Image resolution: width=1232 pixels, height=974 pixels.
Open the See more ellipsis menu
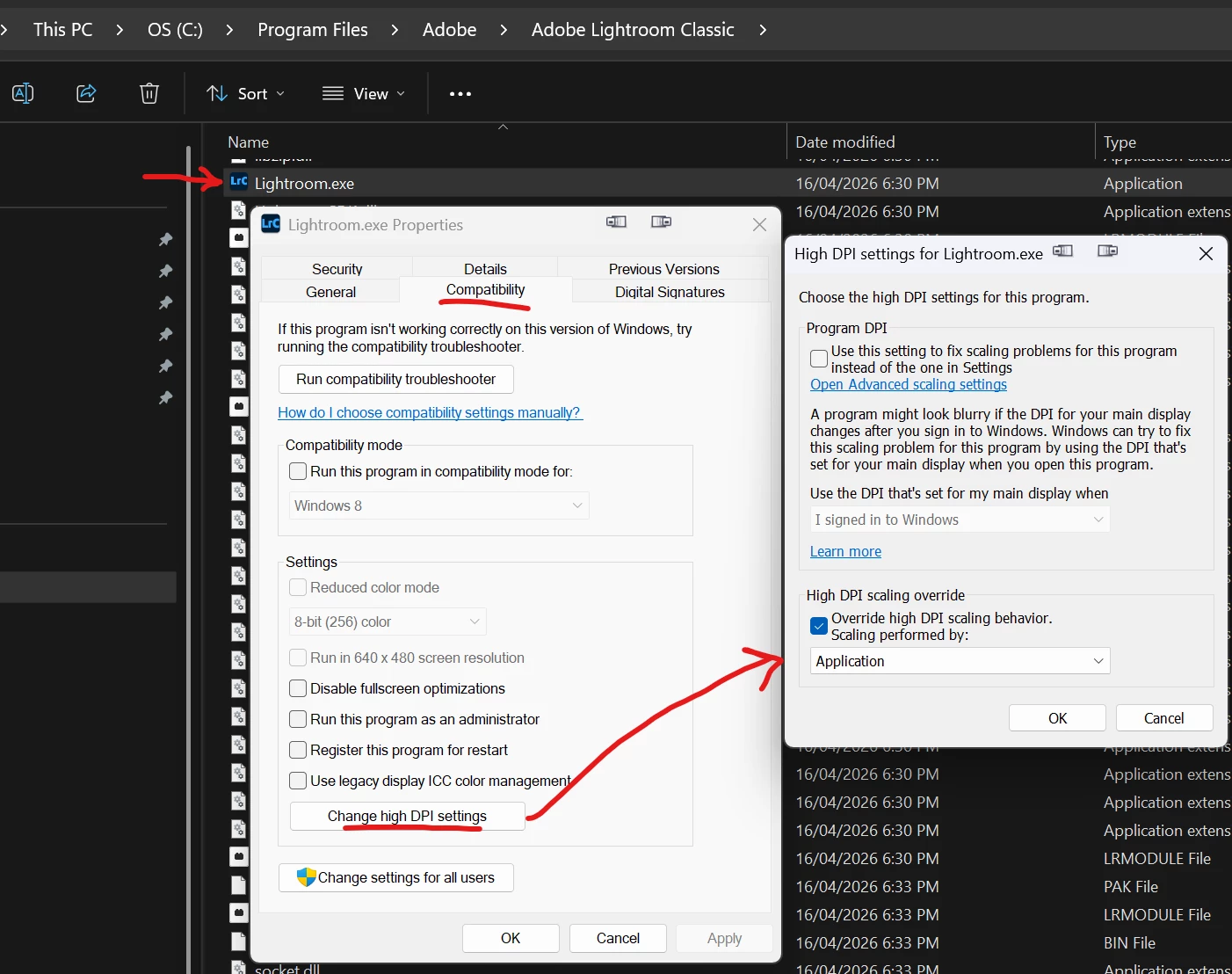point(460,93)
